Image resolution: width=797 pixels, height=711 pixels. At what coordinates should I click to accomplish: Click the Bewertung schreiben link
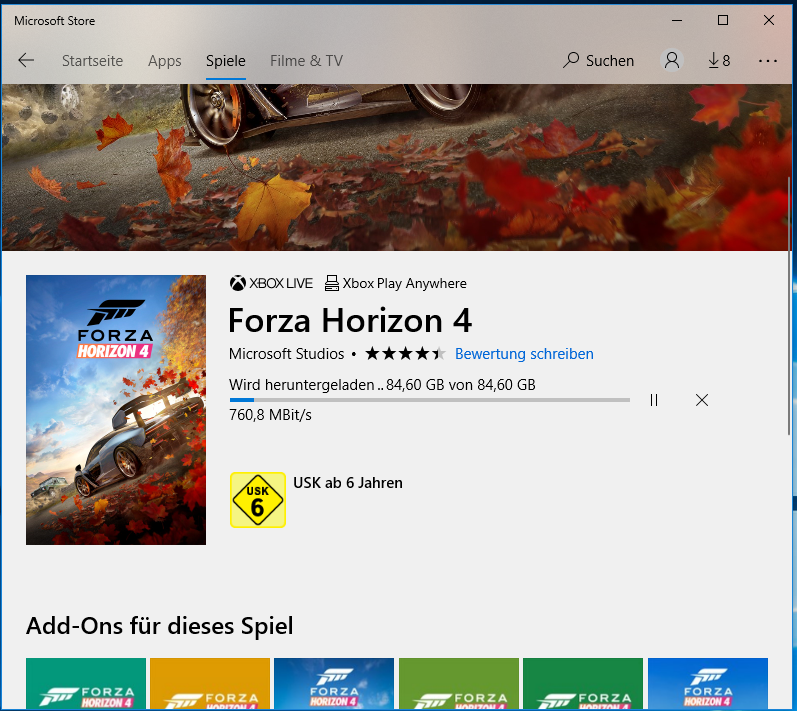pyautogui.click(x=524, y=354)
